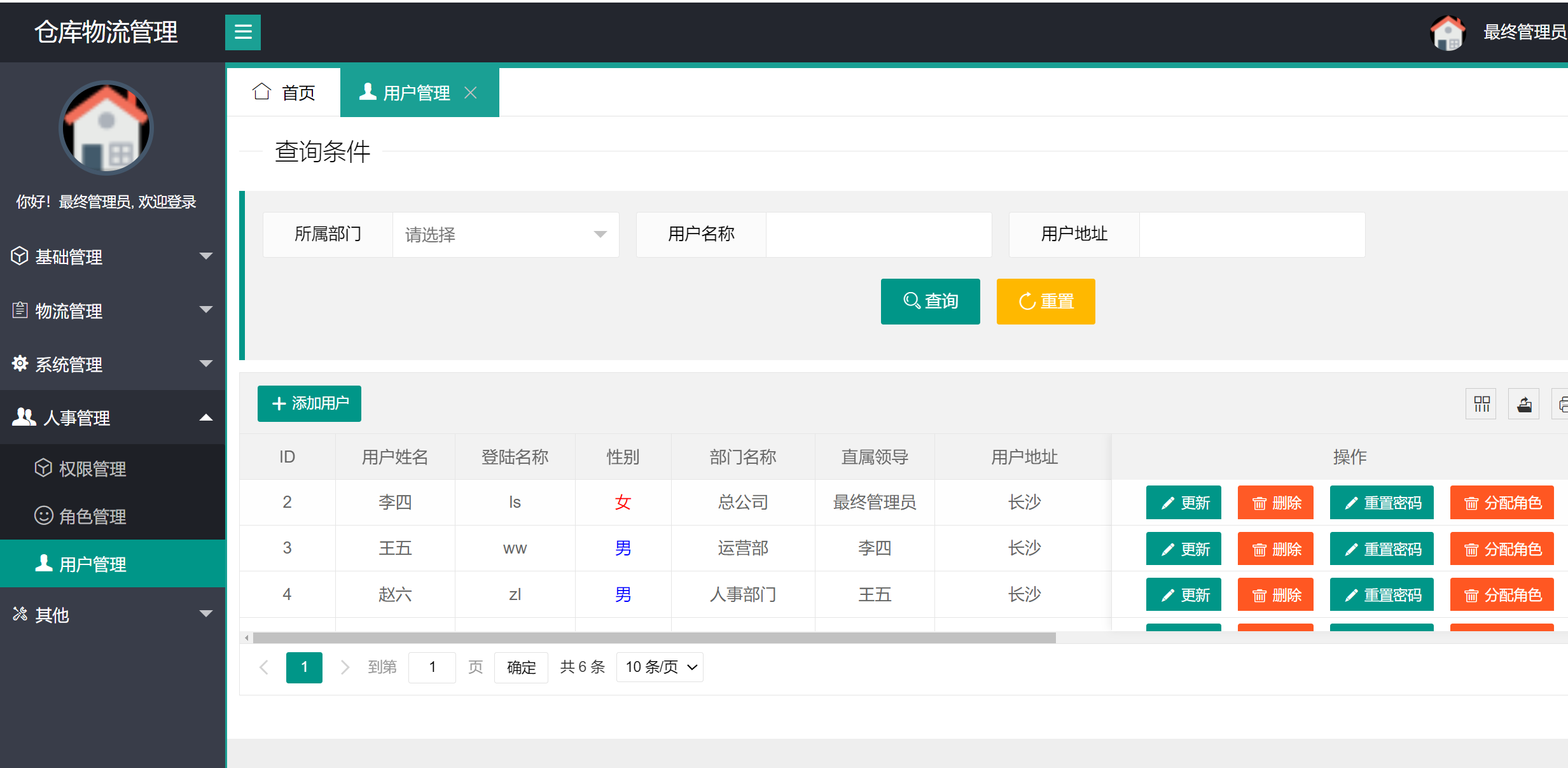Click 删除 for user 李四
Screen dimensions: 1568x768
click(x=1275, y=503)
